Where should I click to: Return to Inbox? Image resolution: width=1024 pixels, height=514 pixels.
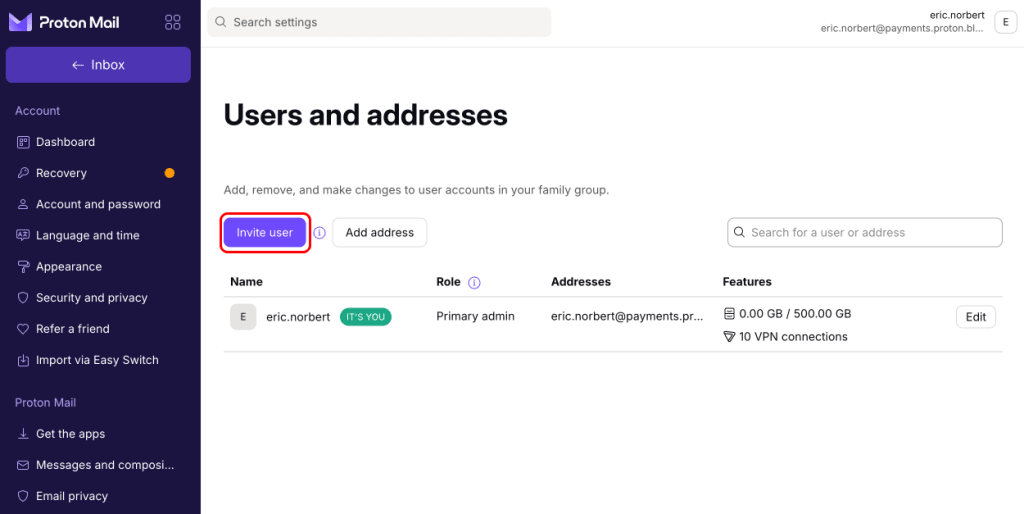click(x=98, y=65)
